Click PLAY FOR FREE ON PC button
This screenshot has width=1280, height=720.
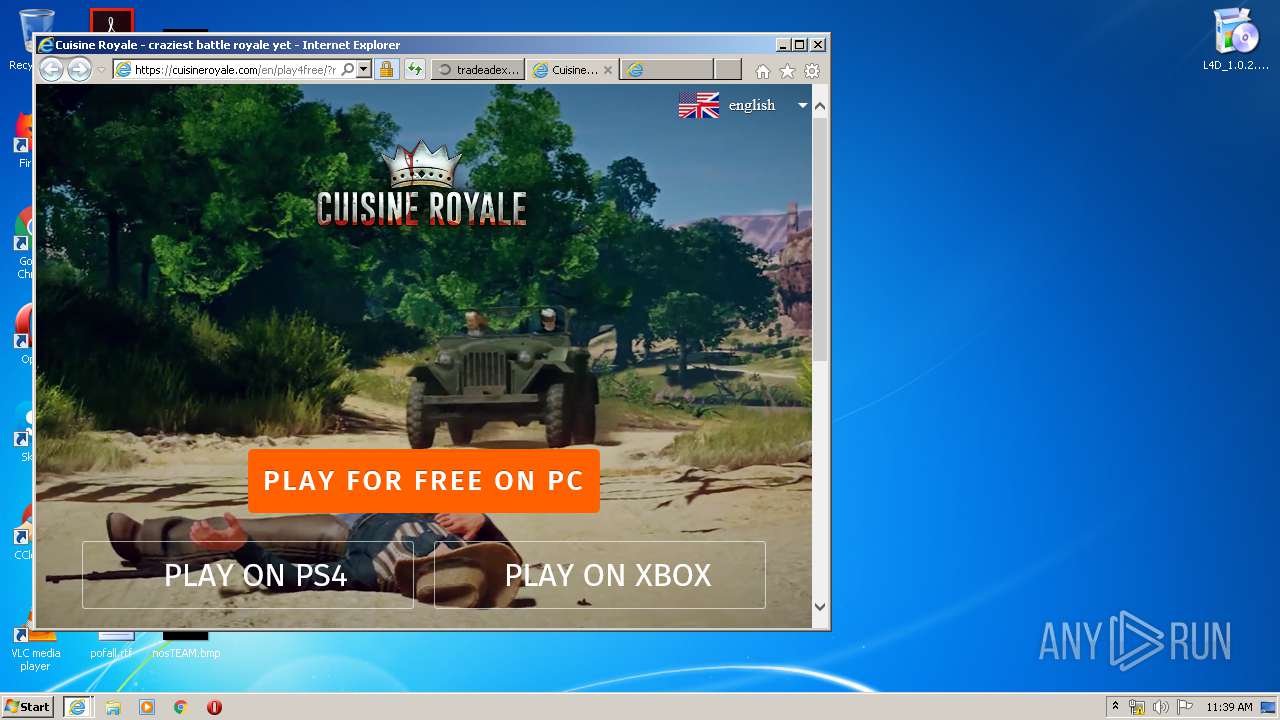point(424,481)
